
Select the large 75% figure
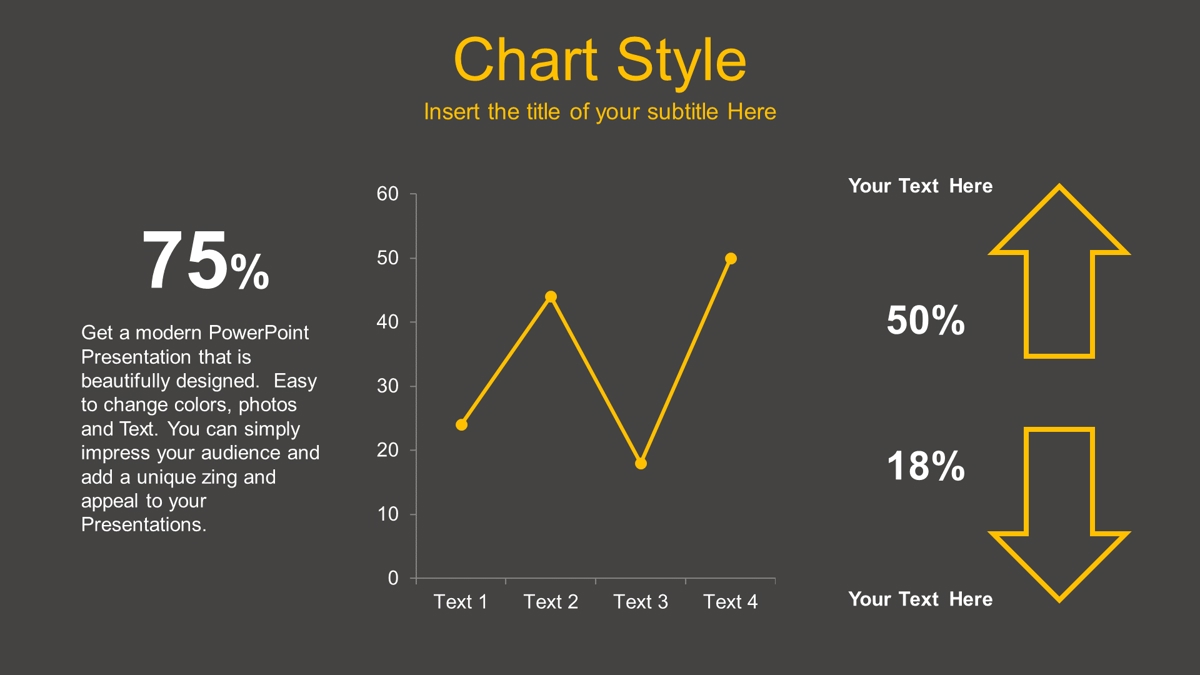tap(206, 261)
